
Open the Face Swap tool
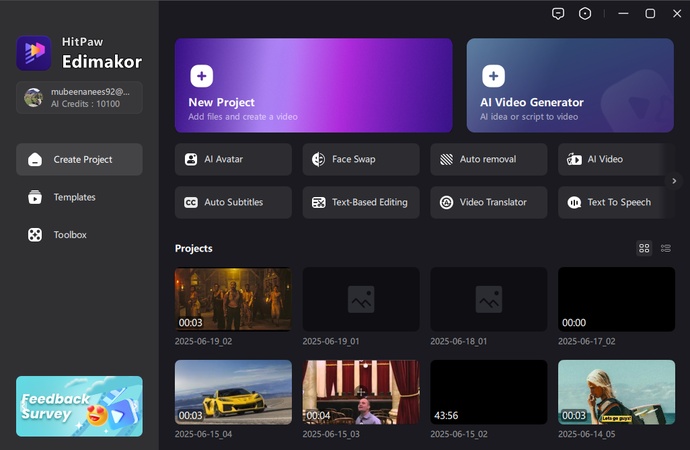pos(361,159)
